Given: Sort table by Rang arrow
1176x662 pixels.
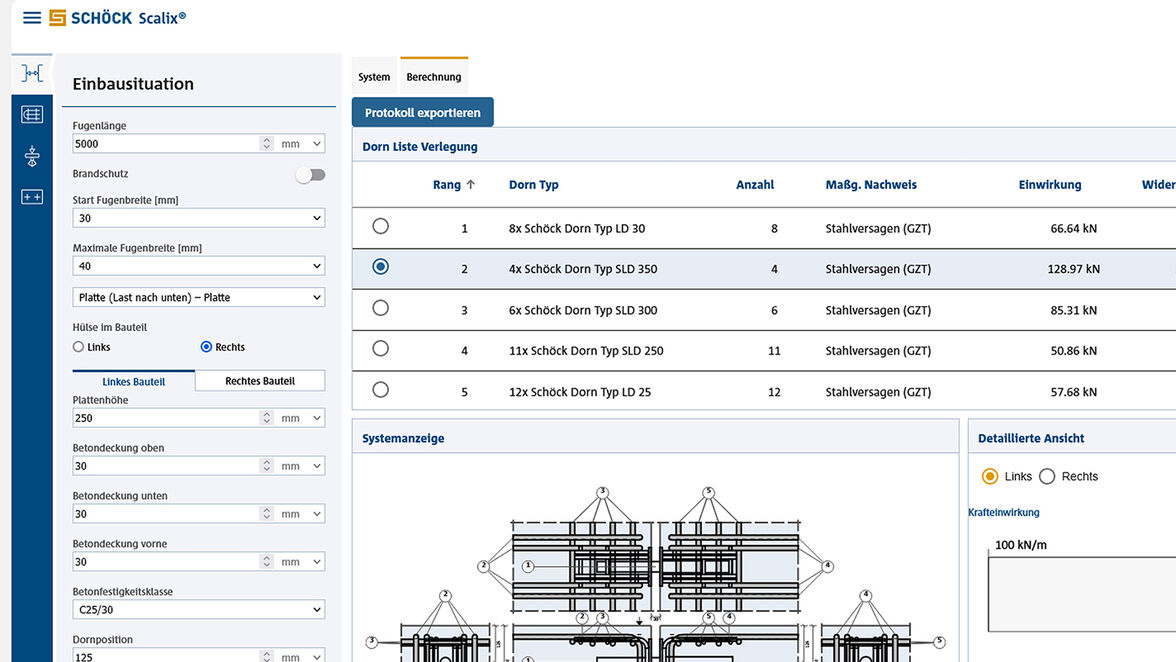Looking at the screenshot, I should click(x=471, y=185).
